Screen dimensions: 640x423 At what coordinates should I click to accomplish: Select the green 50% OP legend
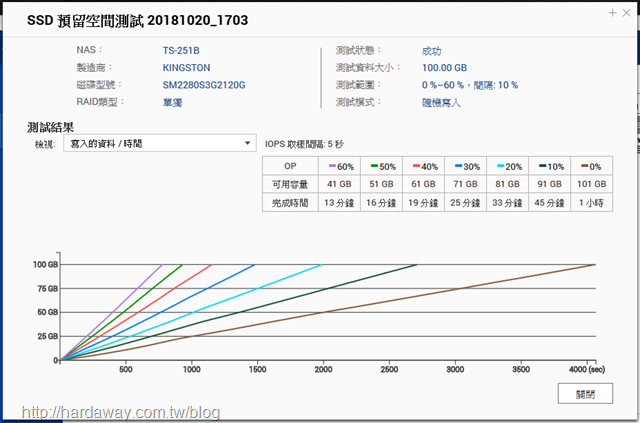[382, 166]
